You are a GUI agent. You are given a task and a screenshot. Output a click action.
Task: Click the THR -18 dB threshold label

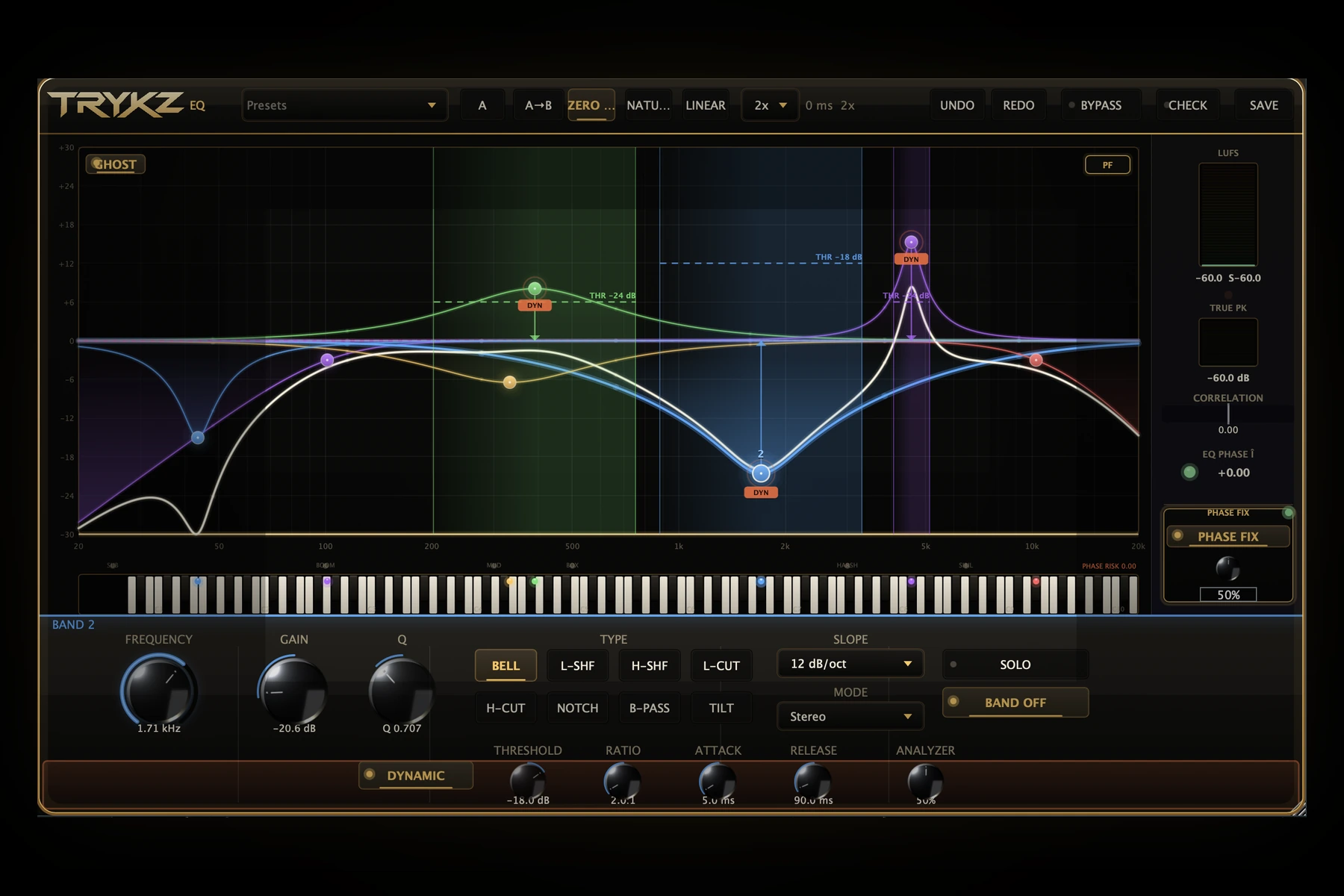(839, 257)
